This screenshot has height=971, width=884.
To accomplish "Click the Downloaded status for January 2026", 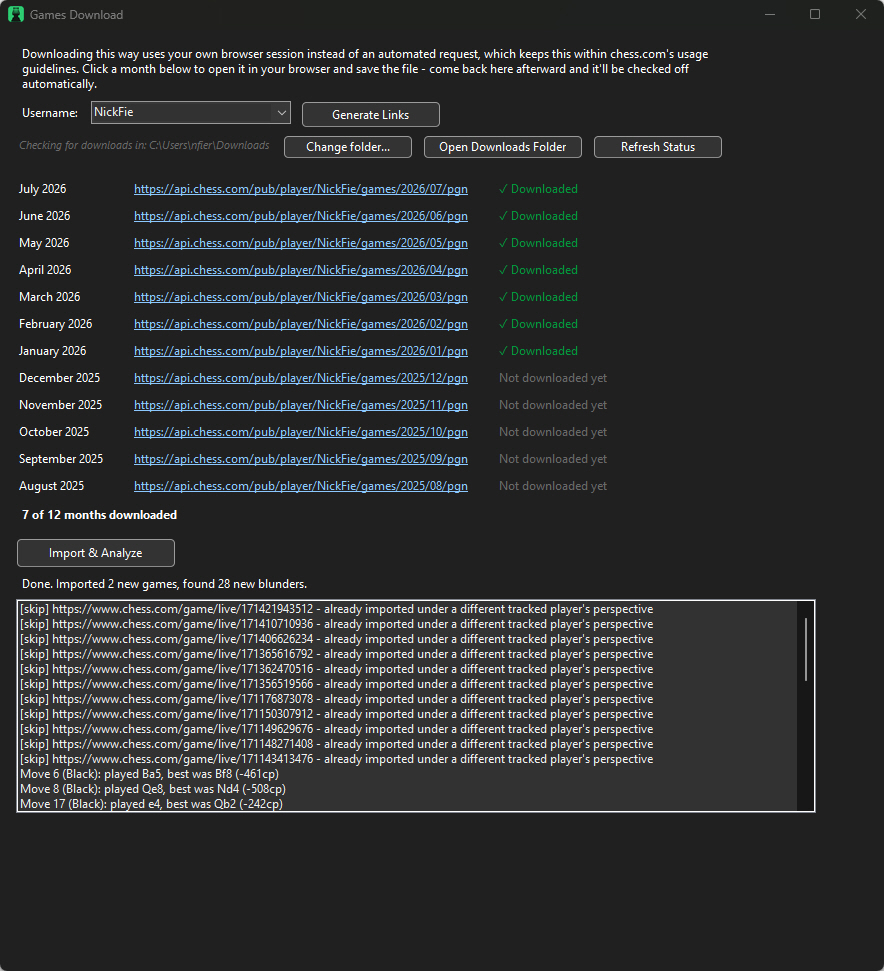I will (539, 351).
